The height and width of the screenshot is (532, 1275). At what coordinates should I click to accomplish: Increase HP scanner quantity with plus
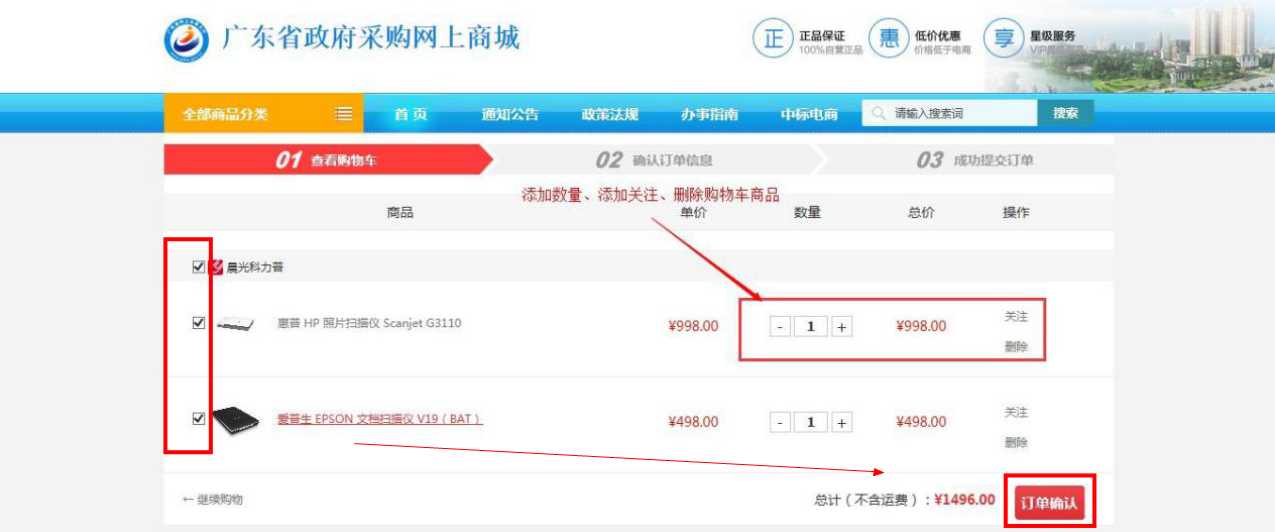[842, 327]
